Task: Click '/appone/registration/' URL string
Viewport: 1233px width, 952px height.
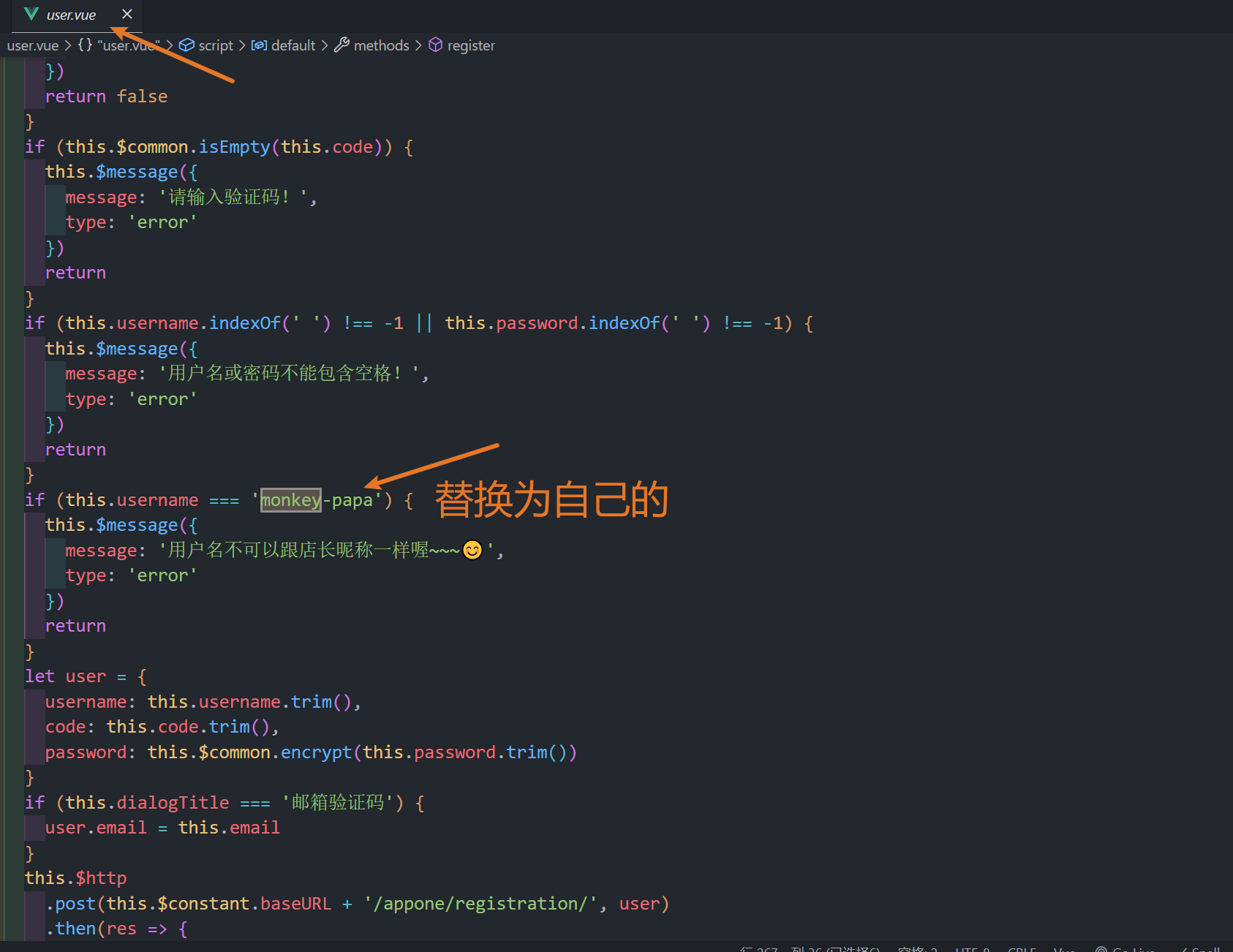Action: [480, 904]
